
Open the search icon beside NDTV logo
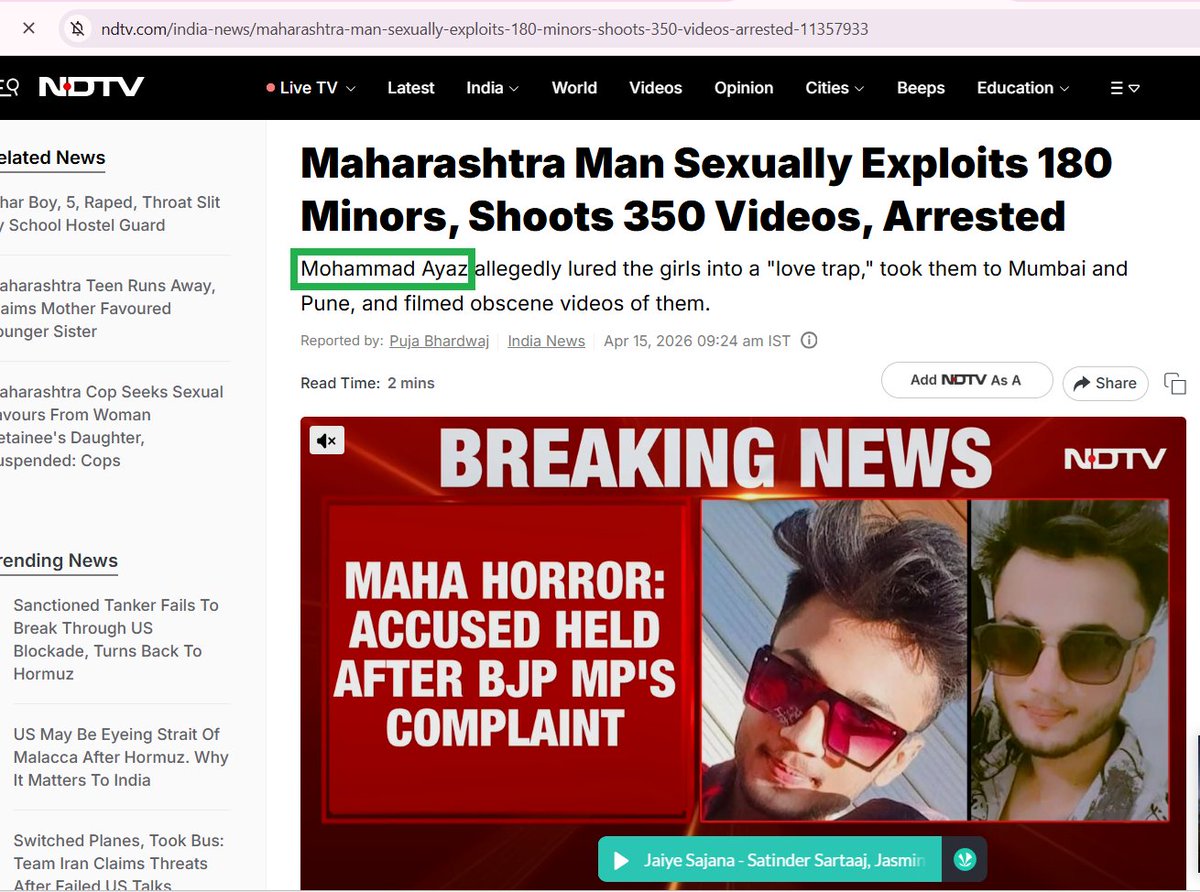(8, 87)
